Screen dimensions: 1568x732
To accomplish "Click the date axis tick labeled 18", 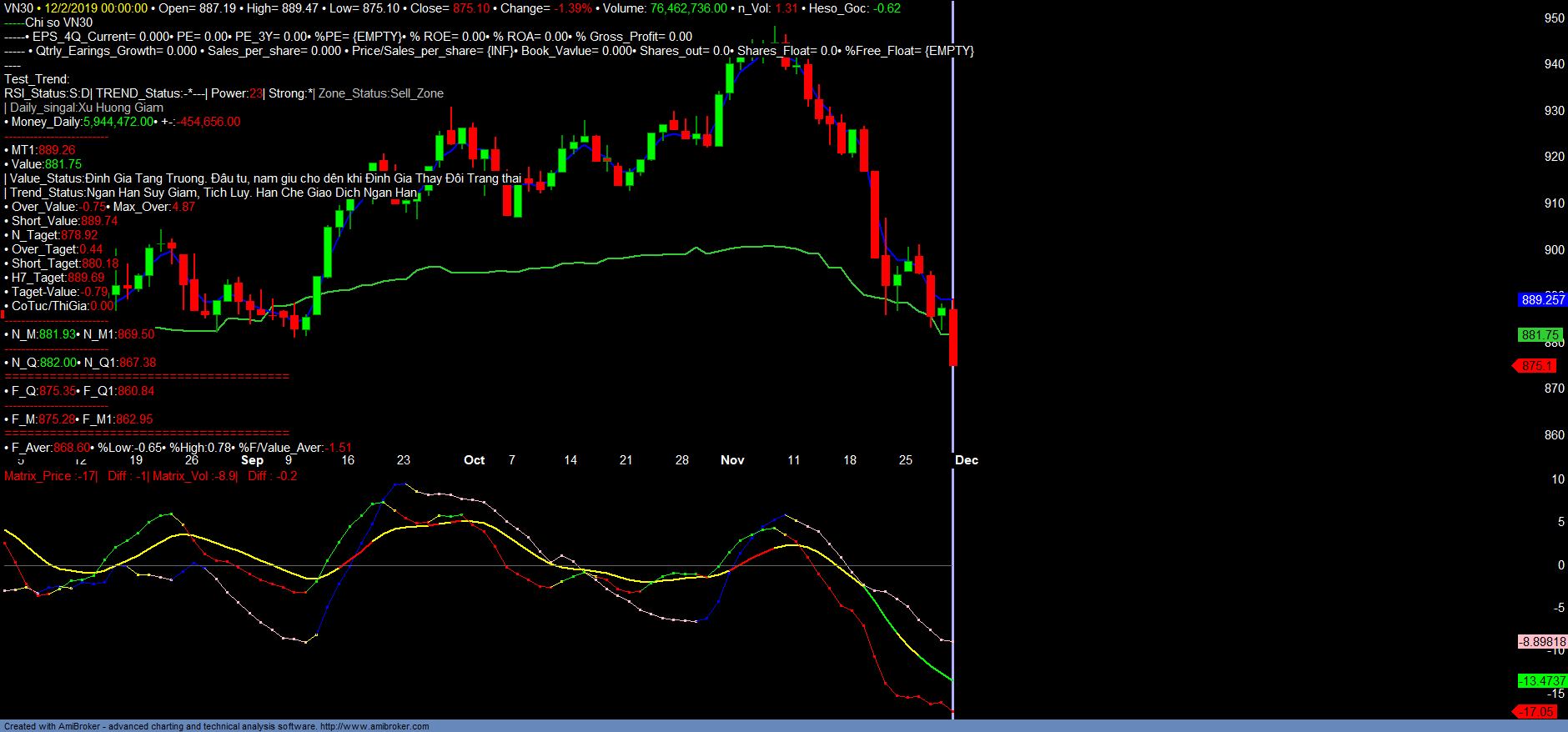I will 849,460.
